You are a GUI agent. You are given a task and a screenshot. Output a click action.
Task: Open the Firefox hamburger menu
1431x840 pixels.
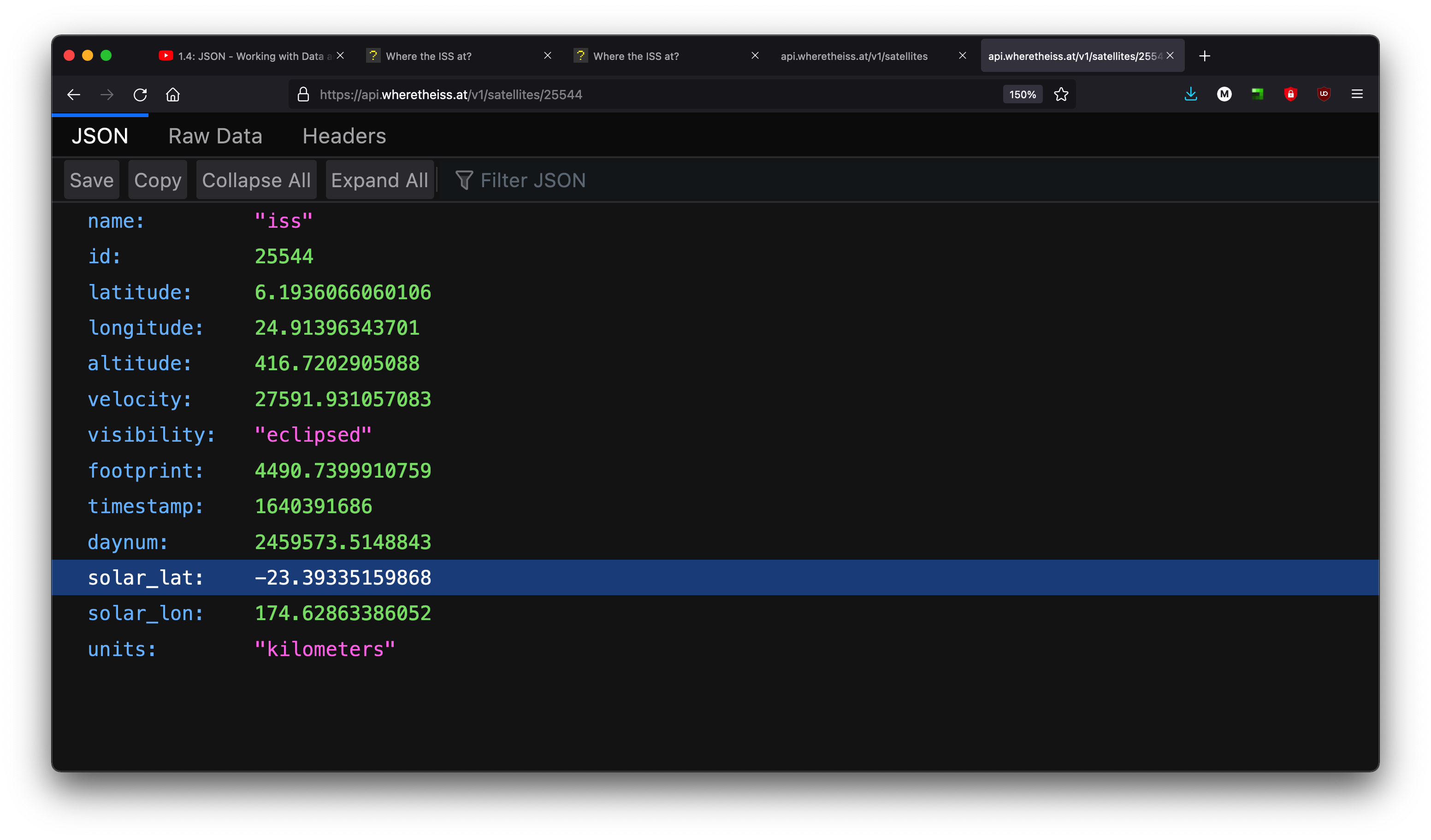pos(1357,94)
